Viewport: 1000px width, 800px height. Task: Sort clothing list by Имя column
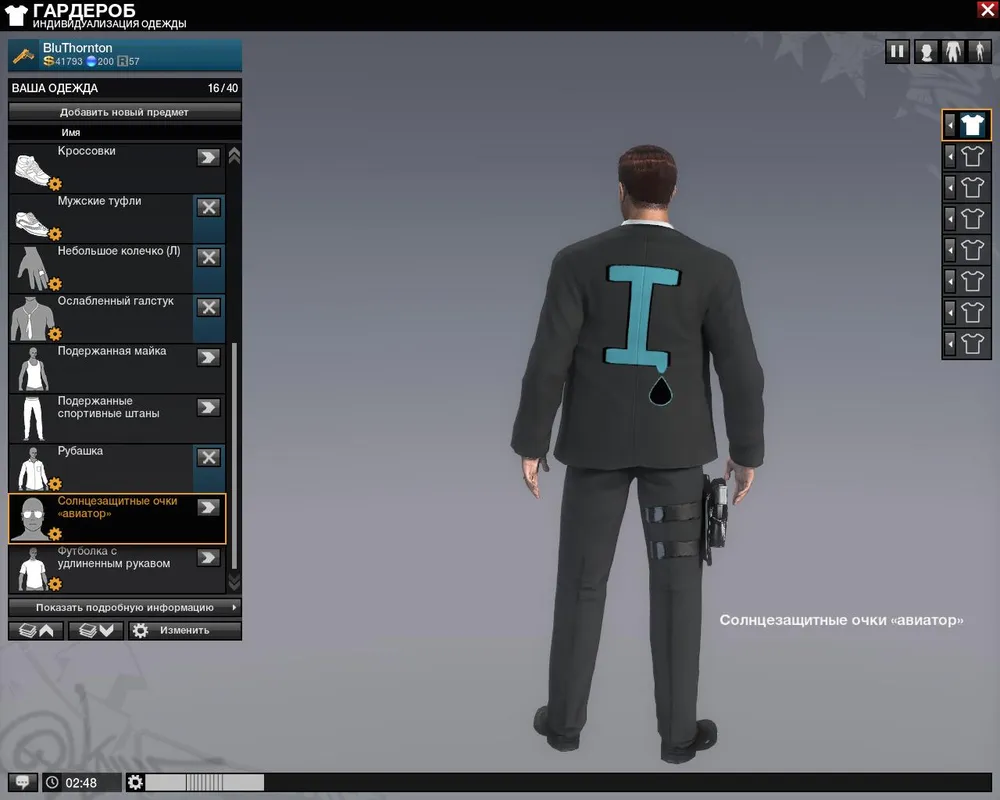(71, 133)
